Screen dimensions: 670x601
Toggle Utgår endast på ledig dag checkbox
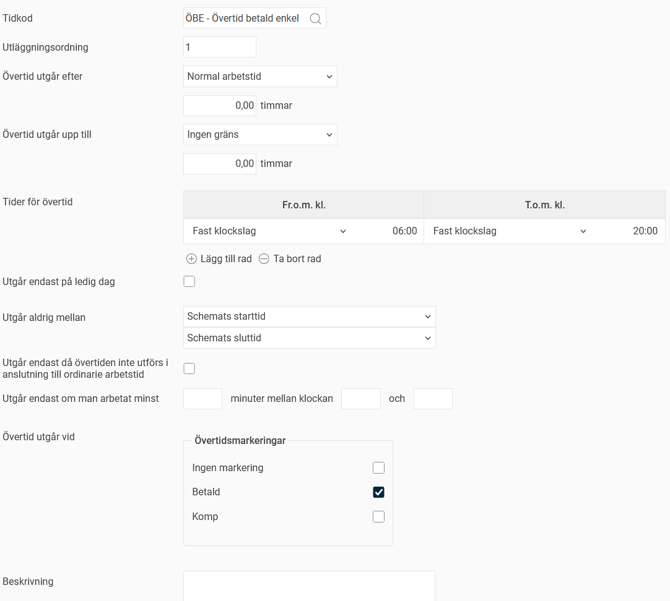coord(189,282)
